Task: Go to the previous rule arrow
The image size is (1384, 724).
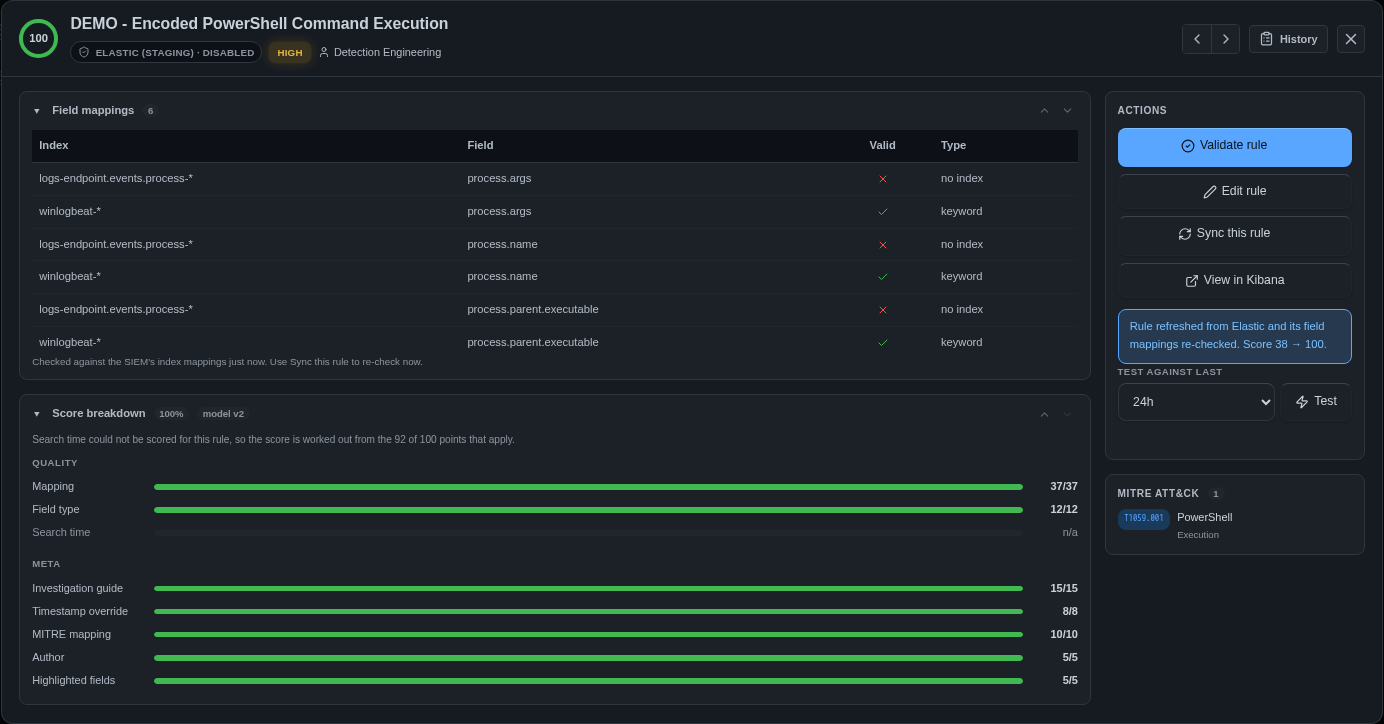Action: (1197, 39)
